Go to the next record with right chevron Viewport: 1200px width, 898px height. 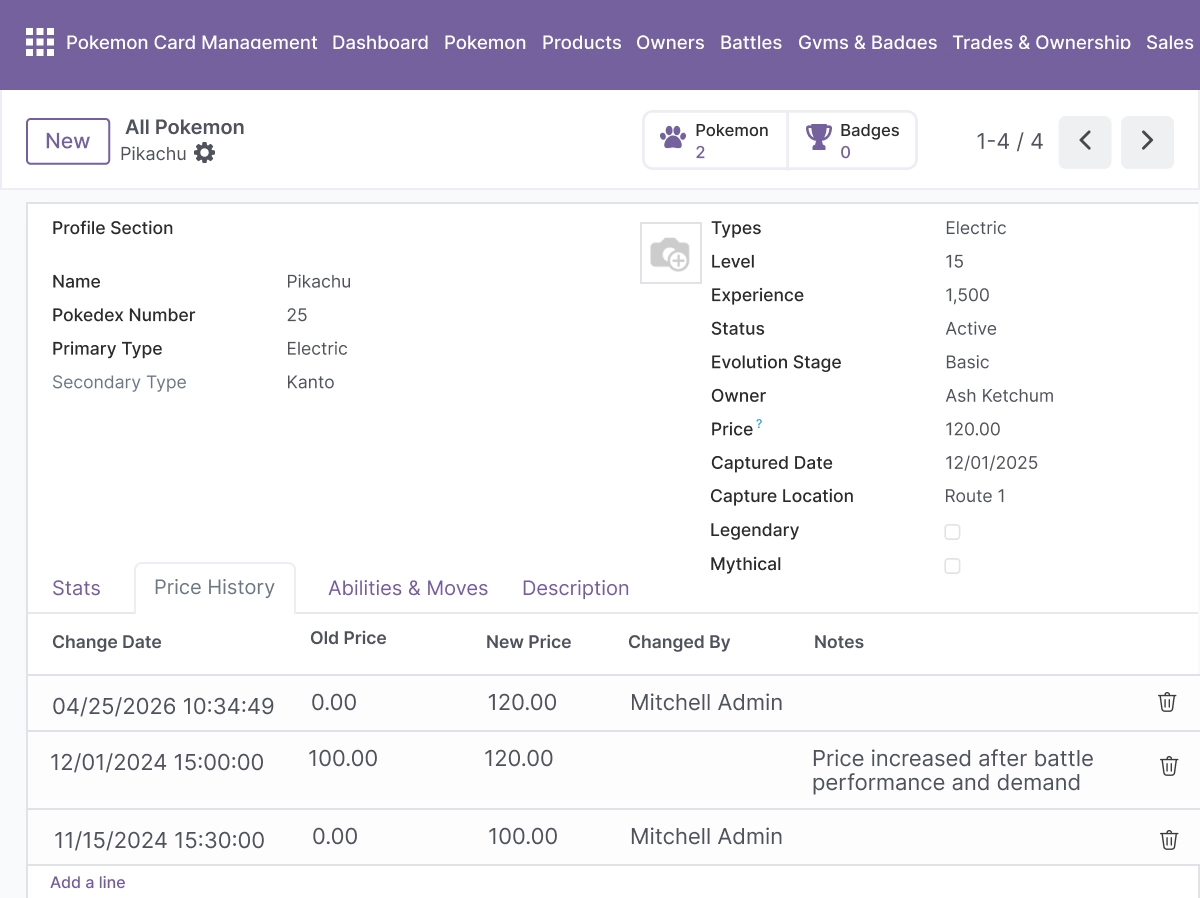[x=1147, y=141]
